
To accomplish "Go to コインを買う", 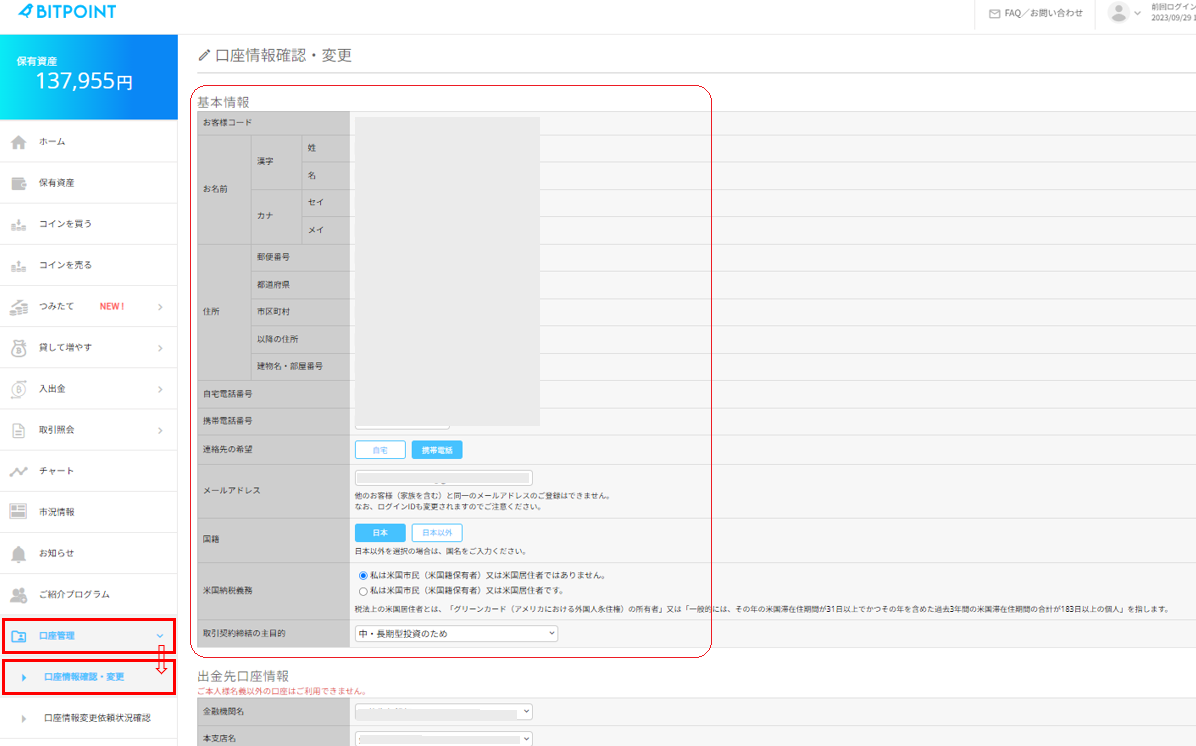I will coord(88,224).
